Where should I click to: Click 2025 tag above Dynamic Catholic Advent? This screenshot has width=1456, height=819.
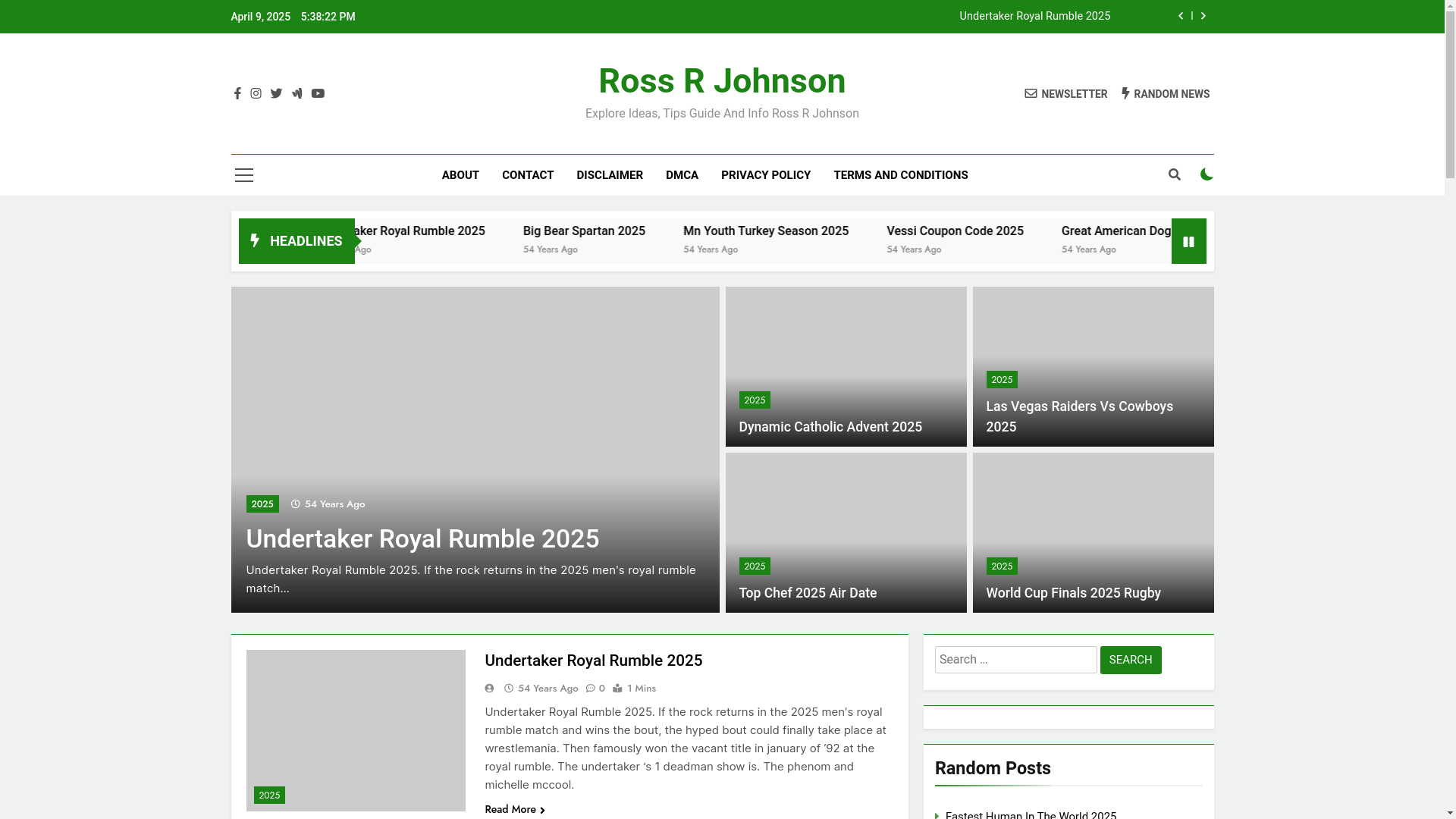tap(755, 400)
